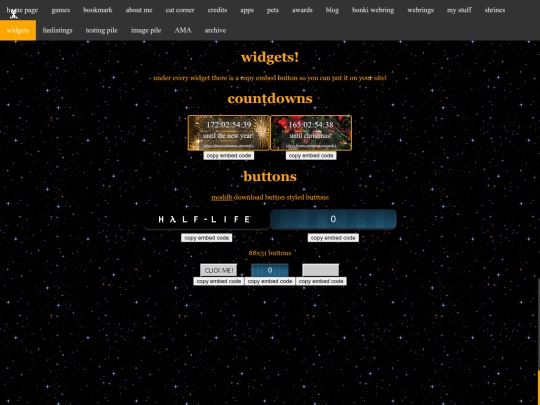
Task: Copy embed code for new year countdown
Action: pos(229,156)
